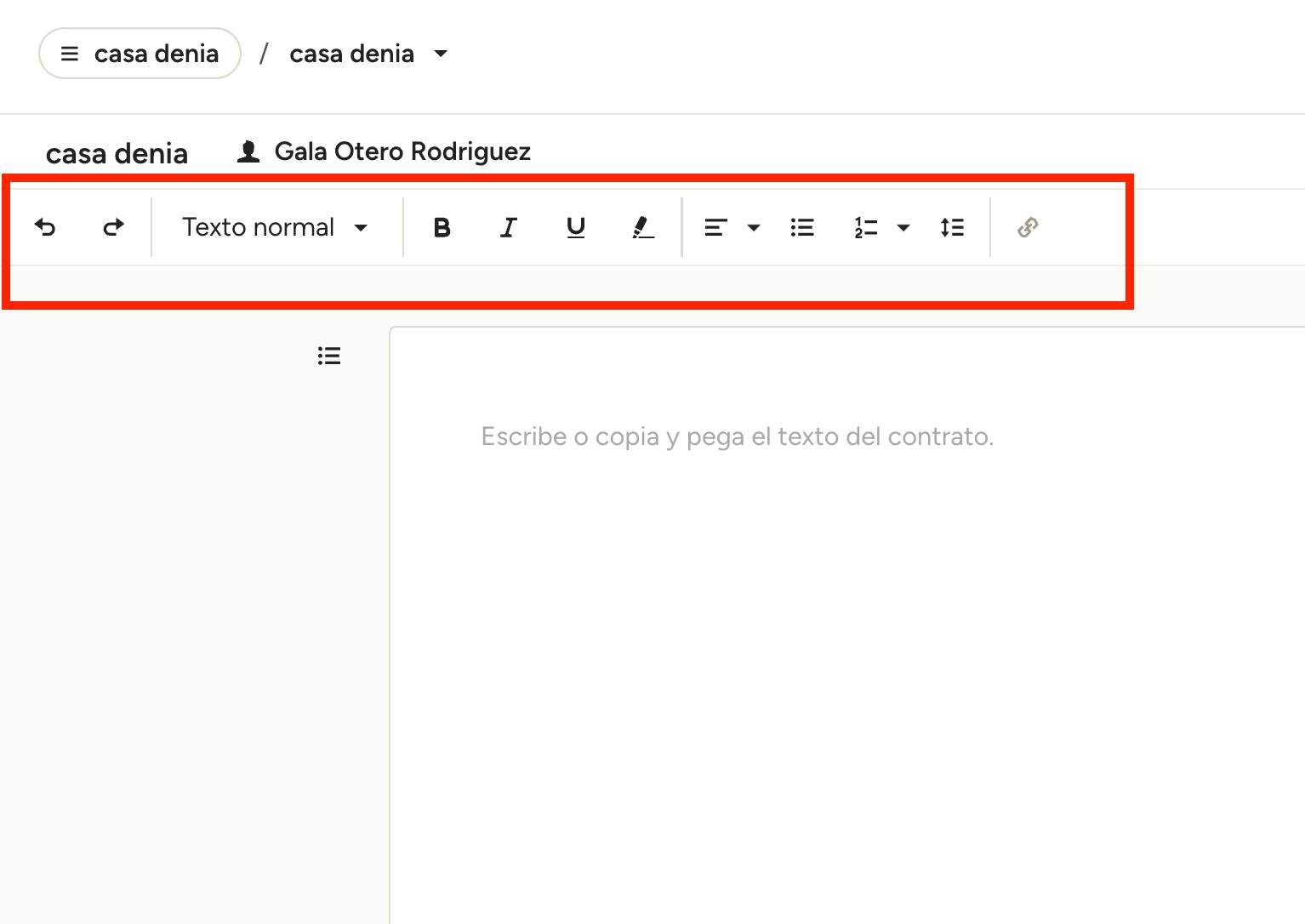Show the document outline panel icon
The width and height of the screenshot is (1305, 924).
[329, 356]
